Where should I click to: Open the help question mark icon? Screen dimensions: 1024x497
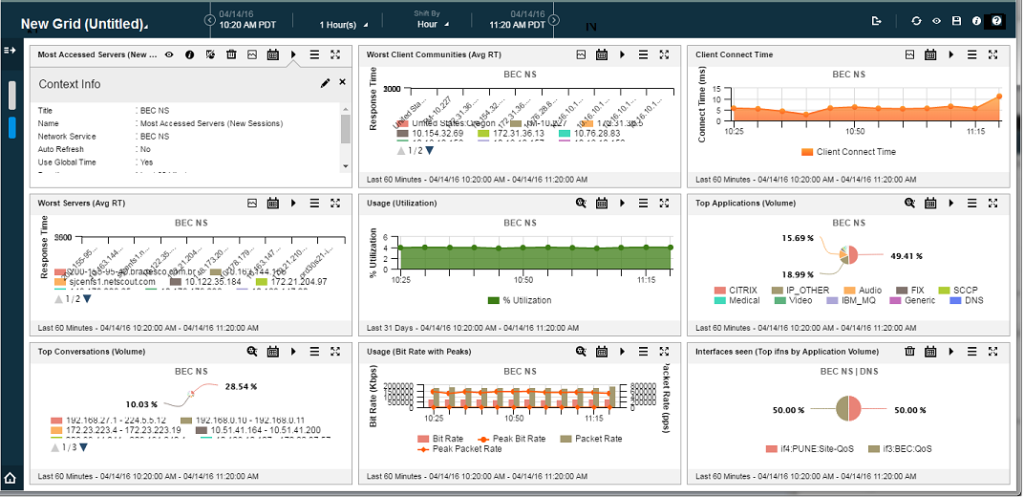pyautogui.click(x=996, y=21)
